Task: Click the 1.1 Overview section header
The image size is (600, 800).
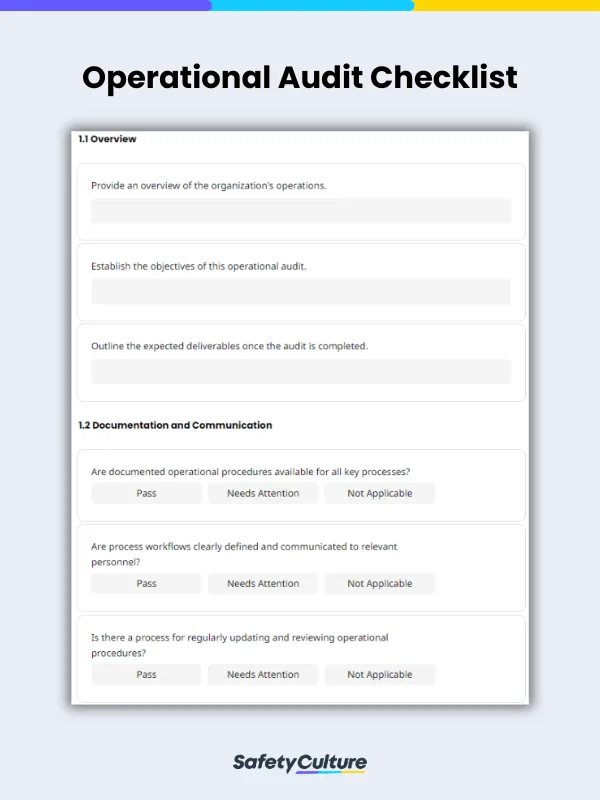Action: coord(106,139)
